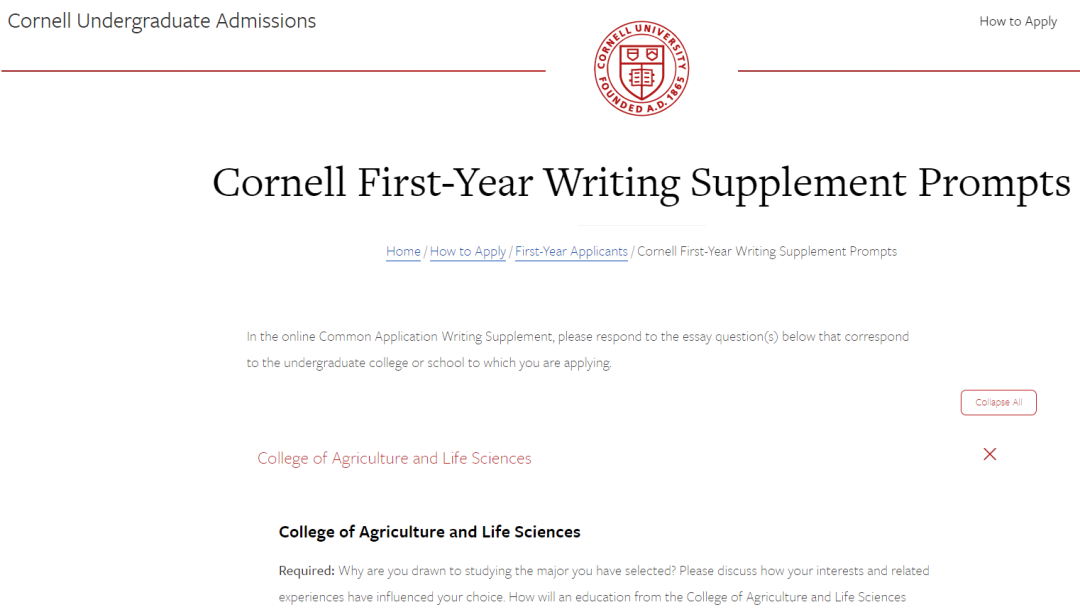Click the red divider line right of seal
This screenshot has width=1080, height=612.
pos(908,70)
